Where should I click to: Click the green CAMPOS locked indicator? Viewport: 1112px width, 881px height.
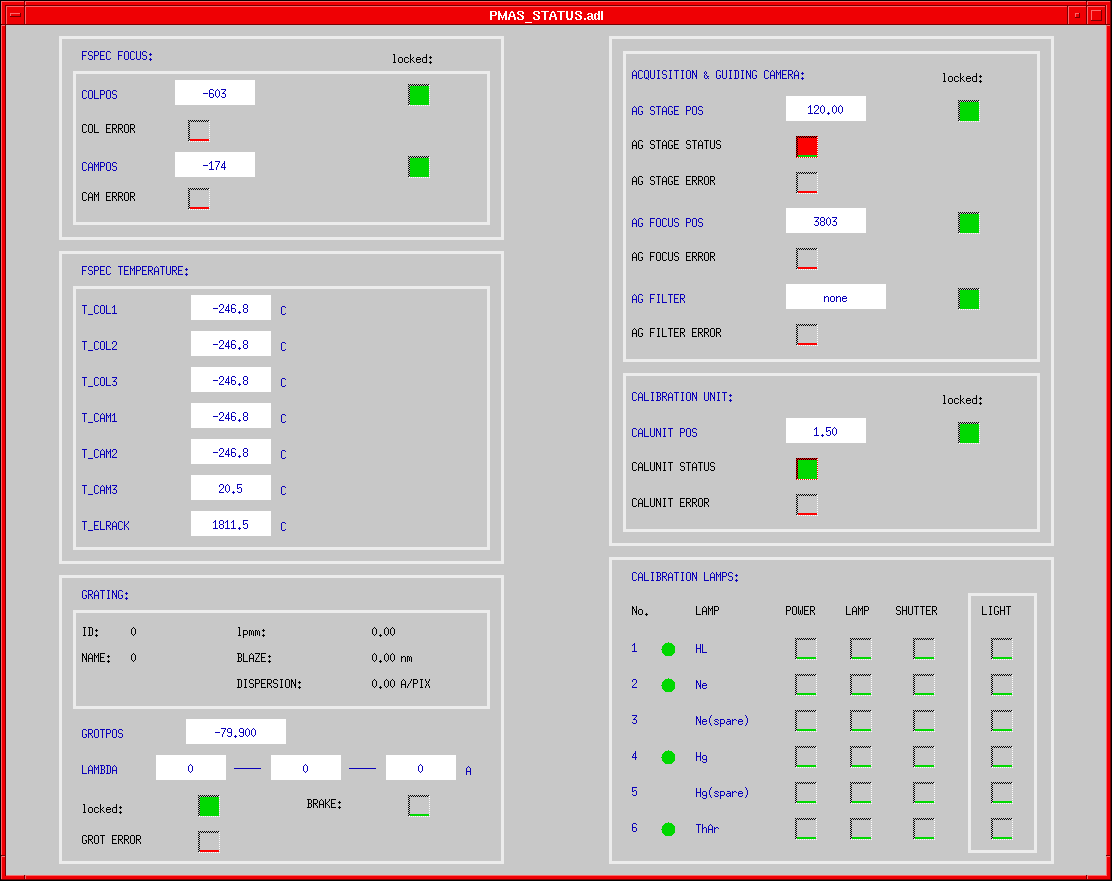(x=418, y=167)
